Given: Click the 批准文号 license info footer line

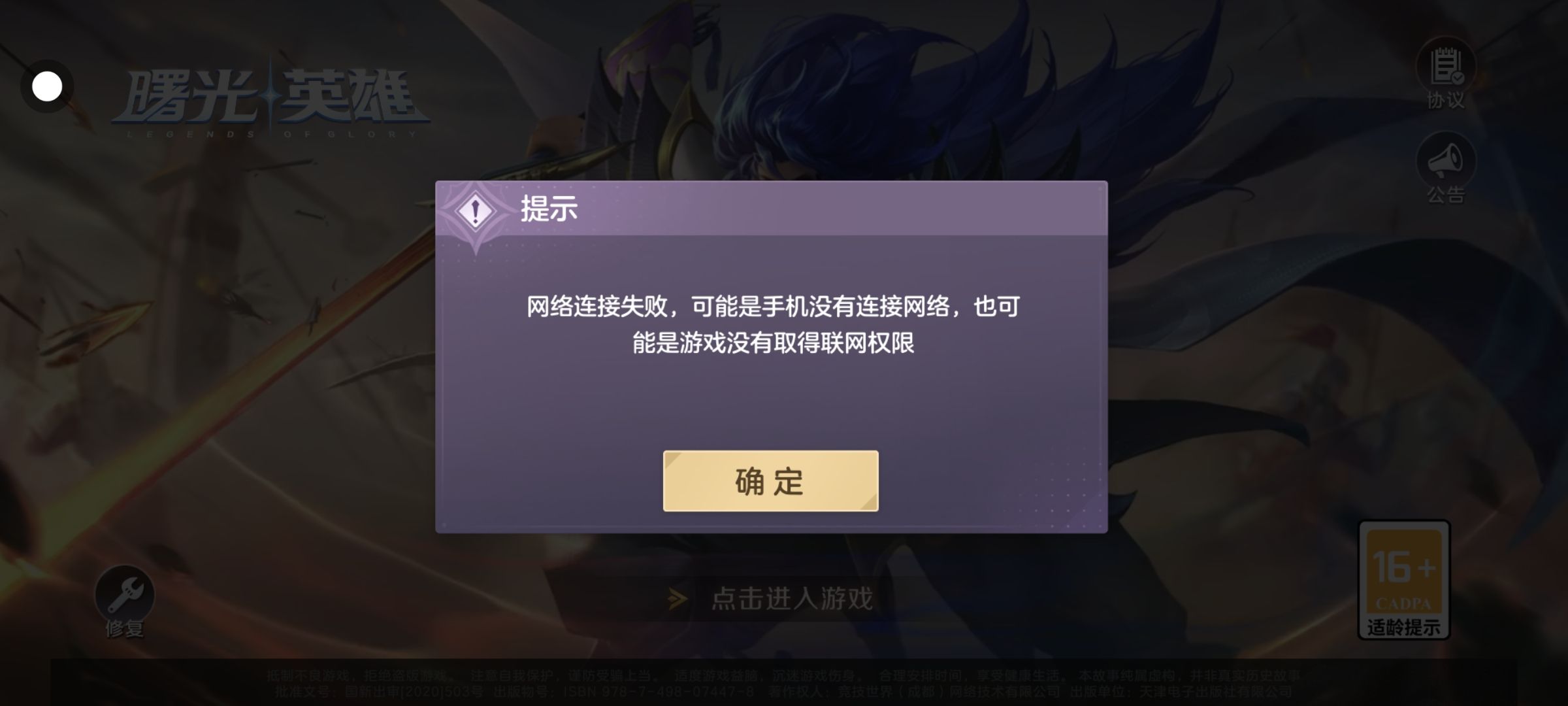Looking at the screenshot, I should click(x=784, y=692).
